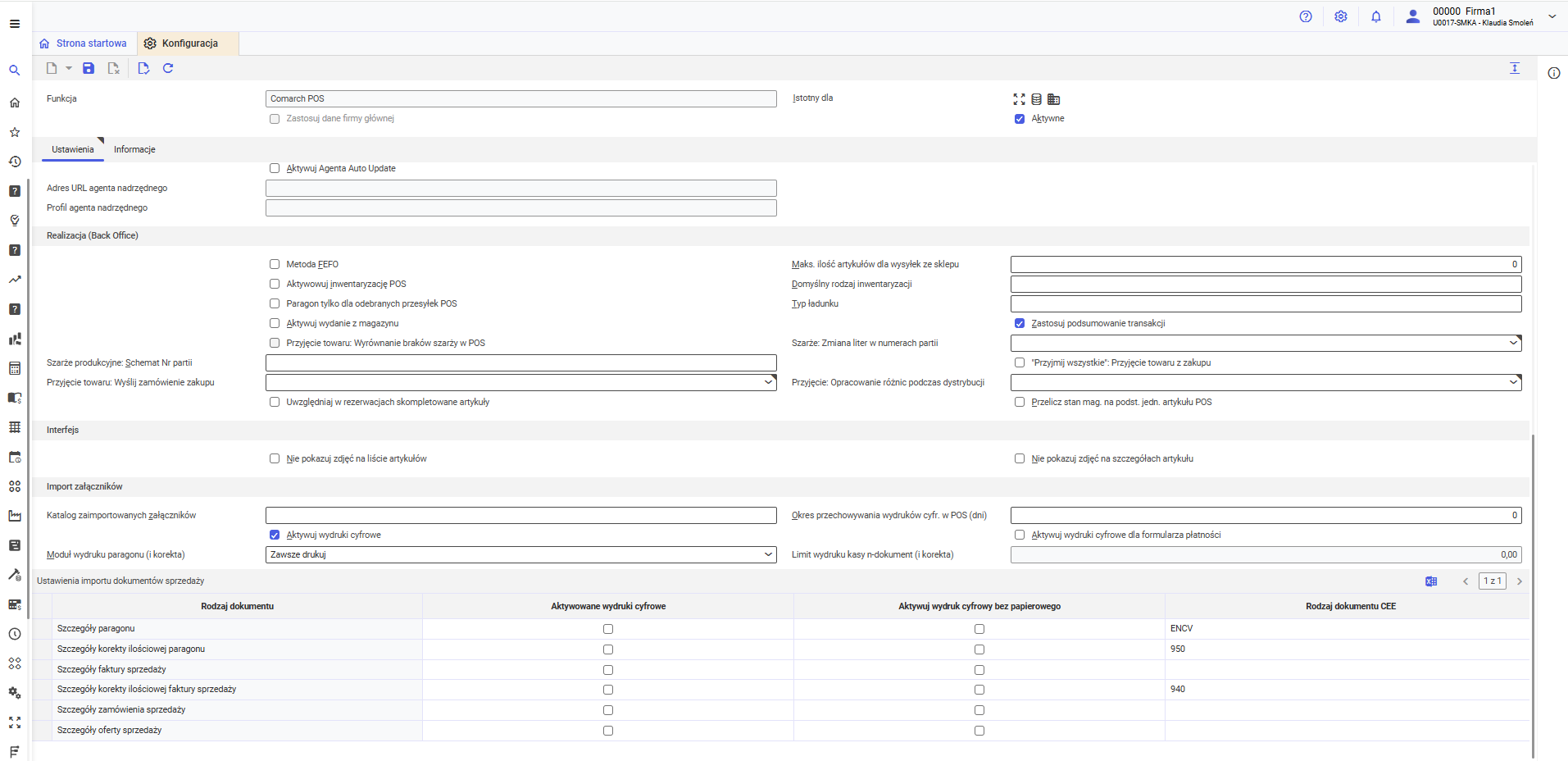Switch to the Strona startowa tab

click(83, 43)
